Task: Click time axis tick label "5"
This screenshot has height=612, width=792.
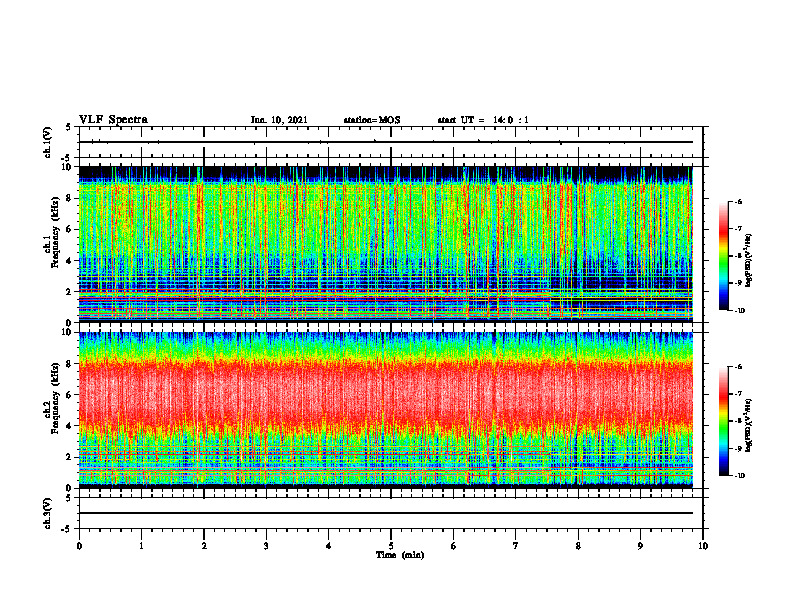Action: (x=391, y=546)
